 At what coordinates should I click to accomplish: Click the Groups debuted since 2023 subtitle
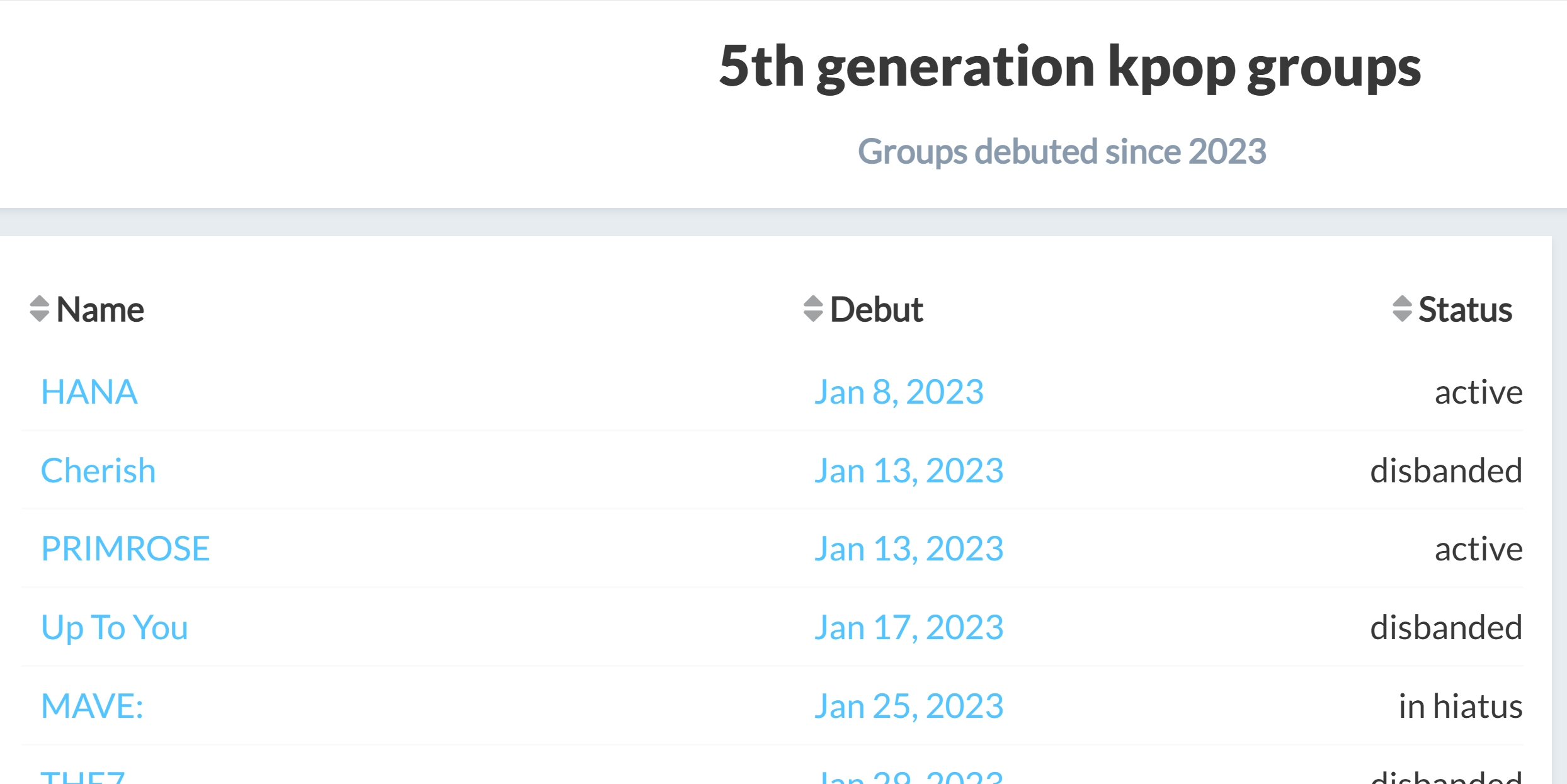click(x=1062, y=152)
